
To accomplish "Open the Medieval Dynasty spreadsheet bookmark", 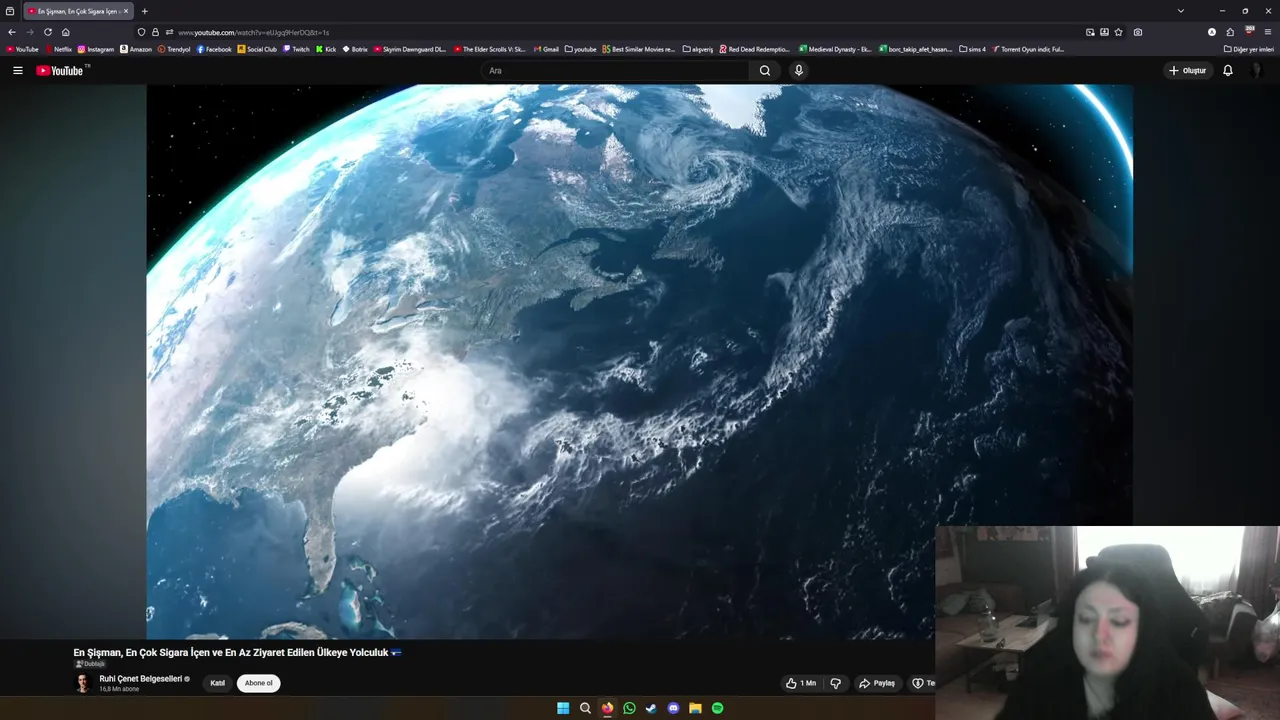I will 835,49.
